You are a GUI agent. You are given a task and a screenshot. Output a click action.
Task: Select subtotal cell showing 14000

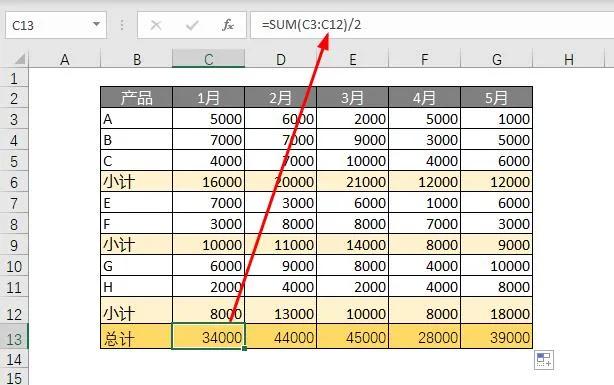pos(352,244)
